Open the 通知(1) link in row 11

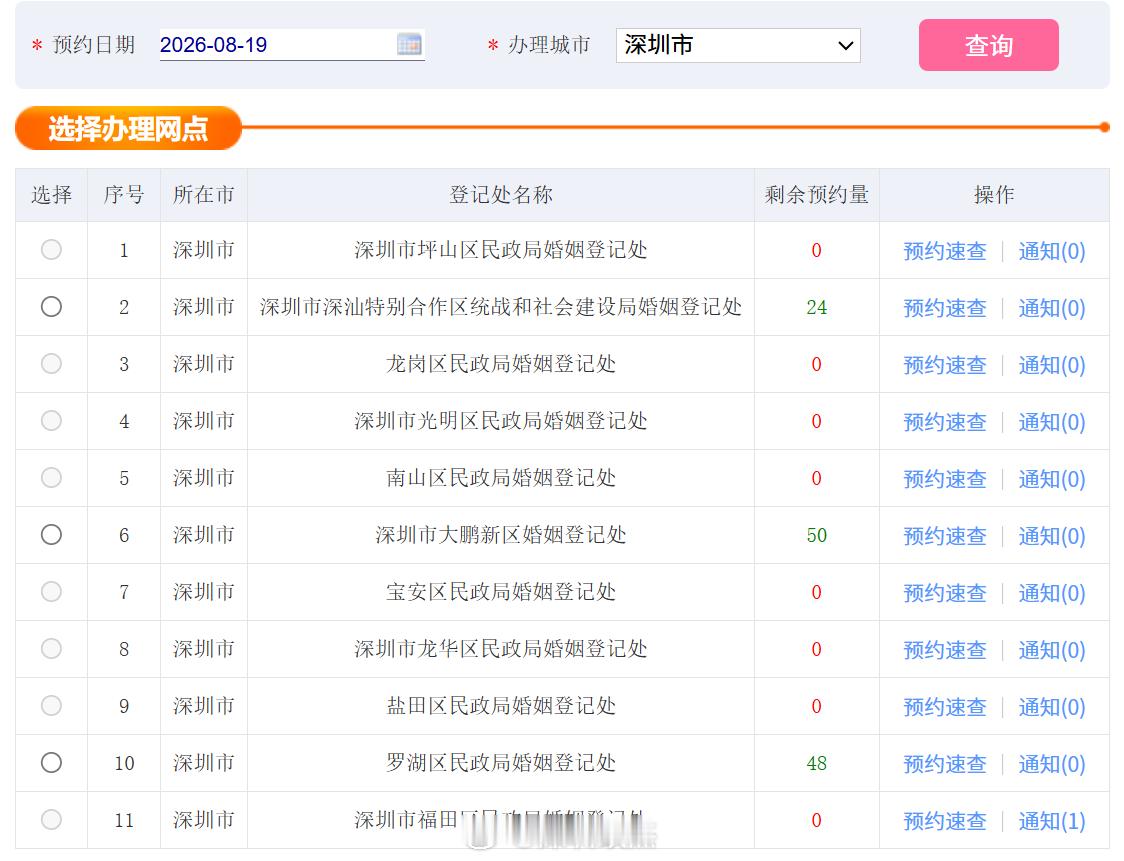point(1052,821)
